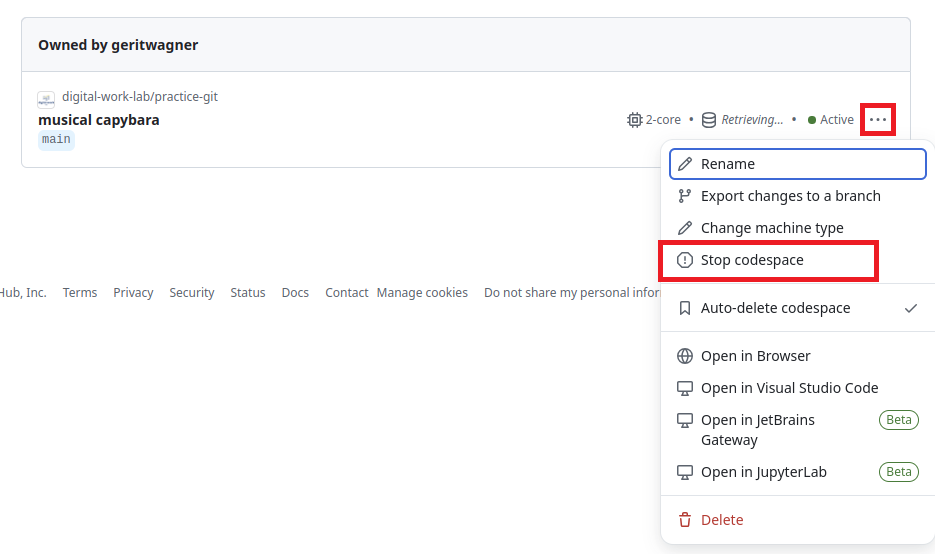
Task: Click the main branch label
Action: (56, 140)
